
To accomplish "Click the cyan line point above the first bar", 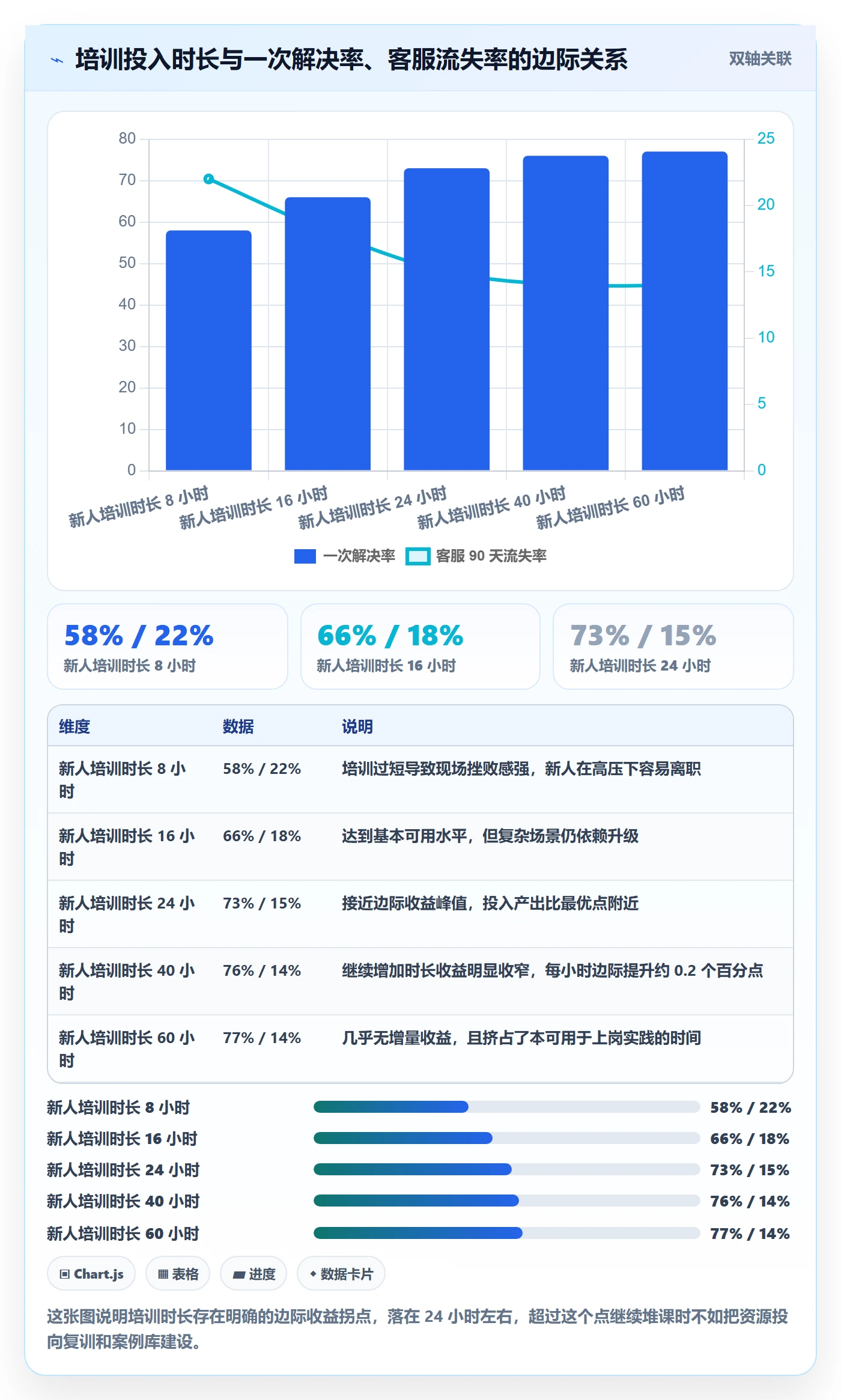I will pyautogui.click(x=208, y=178).
